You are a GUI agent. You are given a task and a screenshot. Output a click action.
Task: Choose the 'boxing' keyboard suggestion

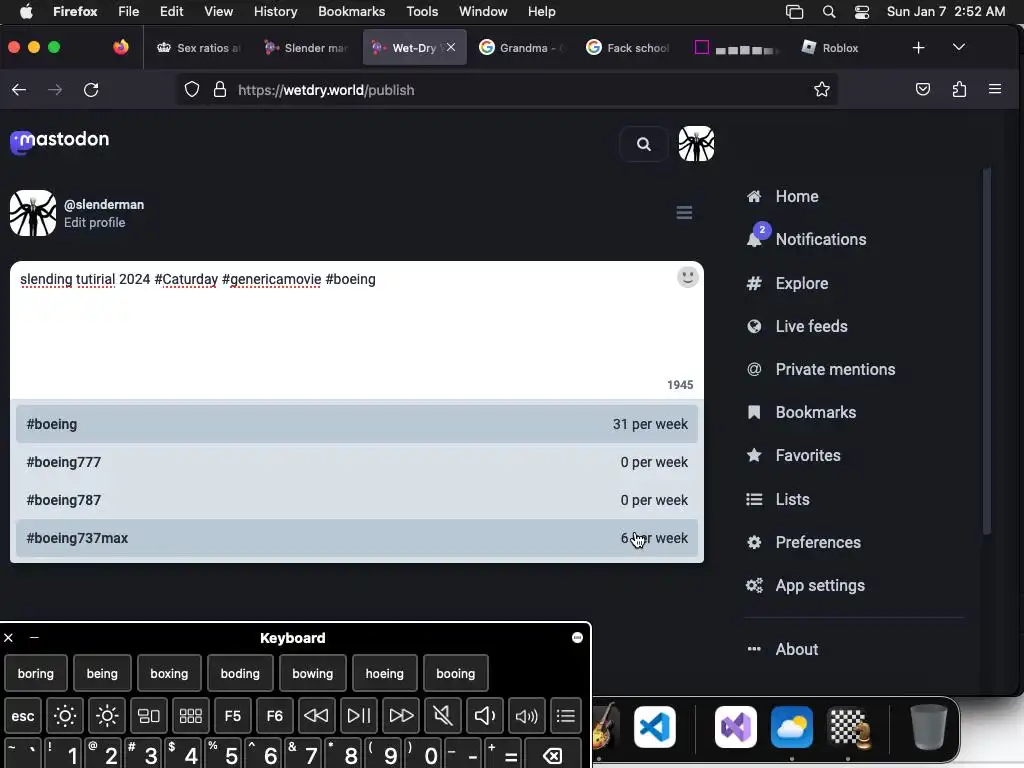(x=169, y=673)
